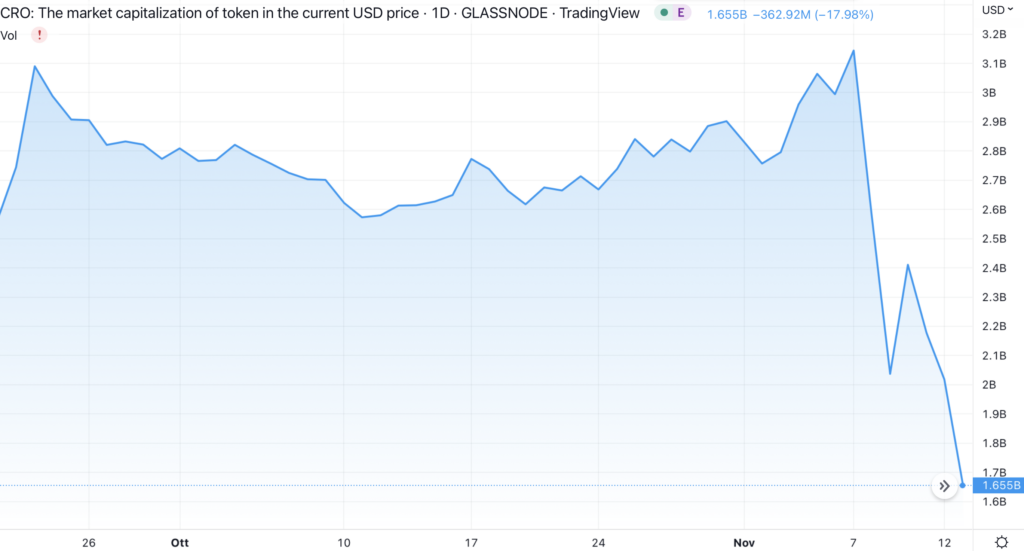Click the 26 date label on time axis

[x=89, y=542]
